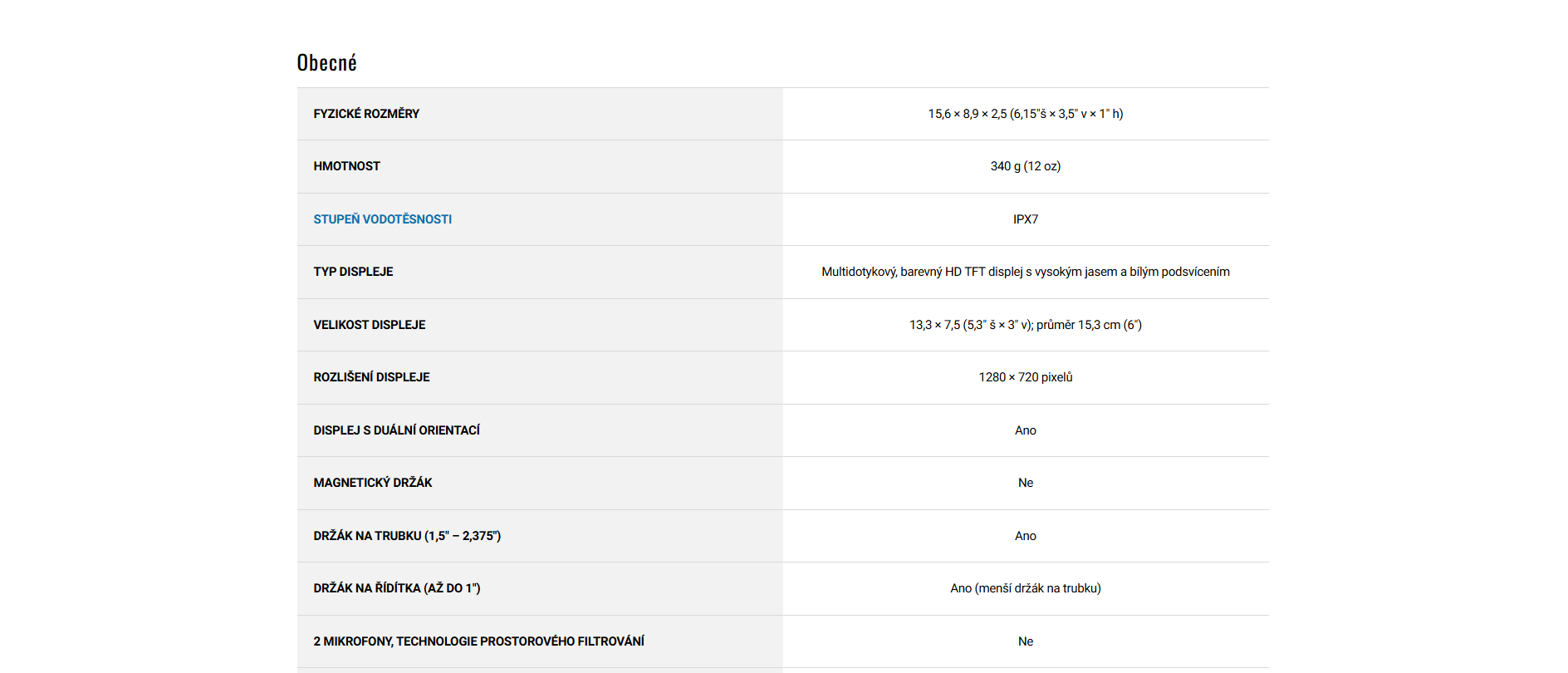Select the Hmotnost row label
Image resolution: width=1568 pixels, height=673 pixels.
[346, 166]
